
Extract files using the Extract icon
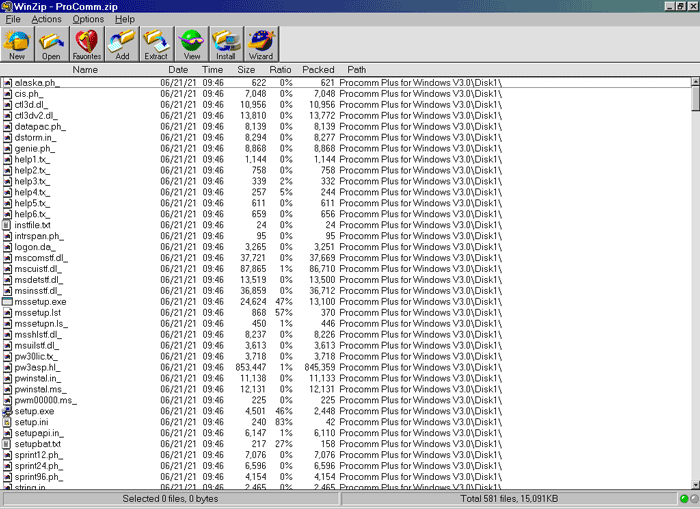tap(156, 44)
